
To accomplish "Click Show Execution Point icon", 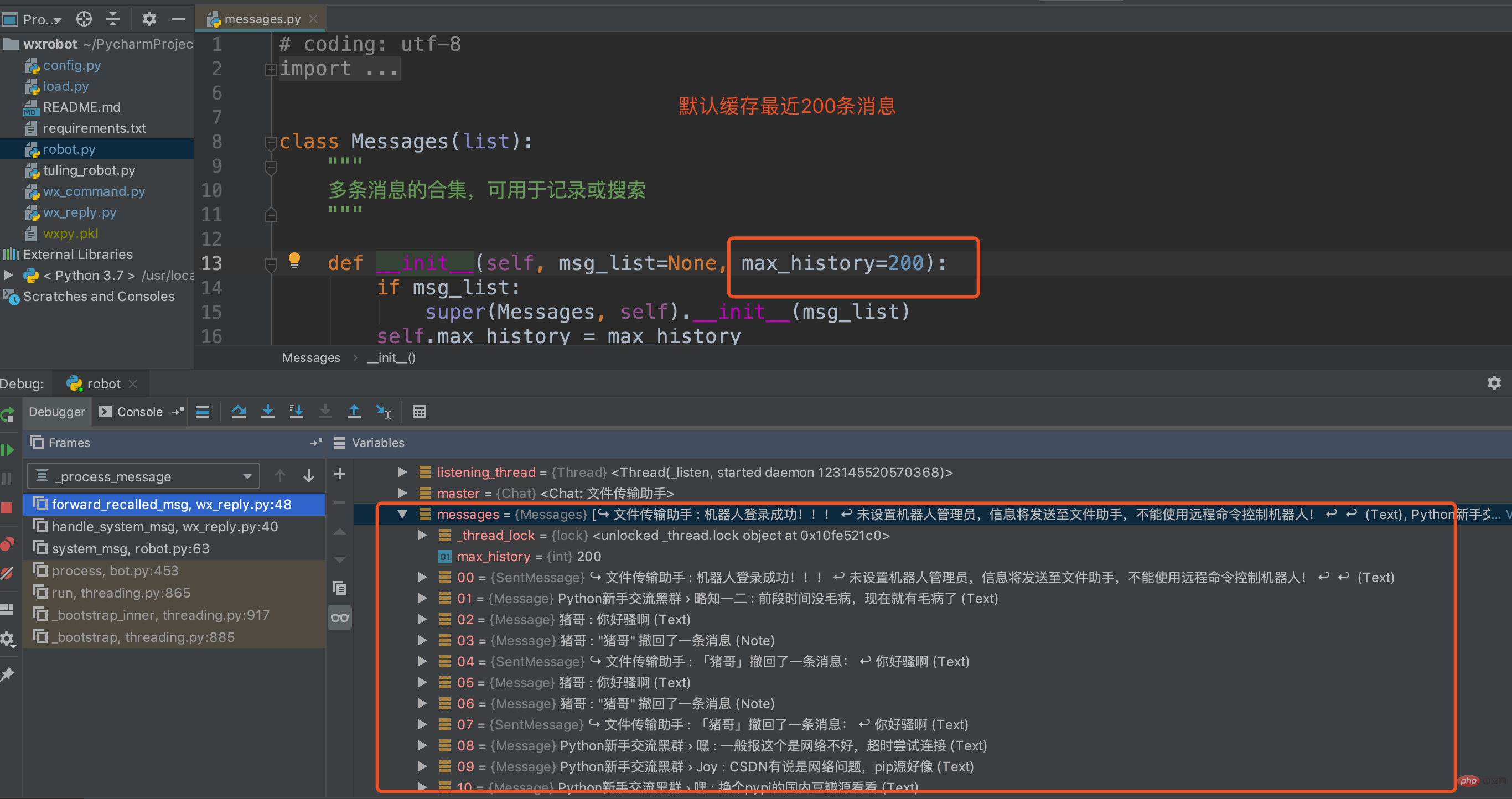I will (x=203, y=412).
